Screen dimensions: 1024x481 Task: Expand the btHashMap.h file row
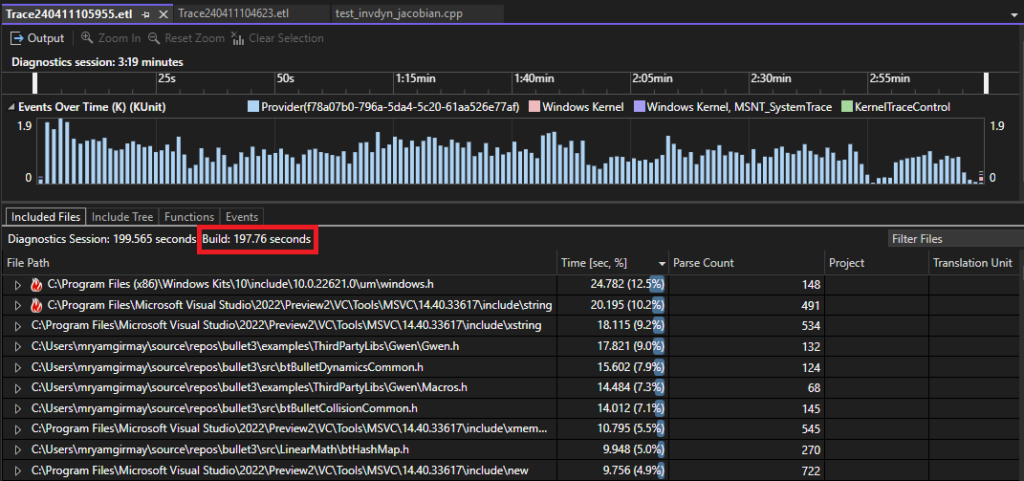(17, 449)
